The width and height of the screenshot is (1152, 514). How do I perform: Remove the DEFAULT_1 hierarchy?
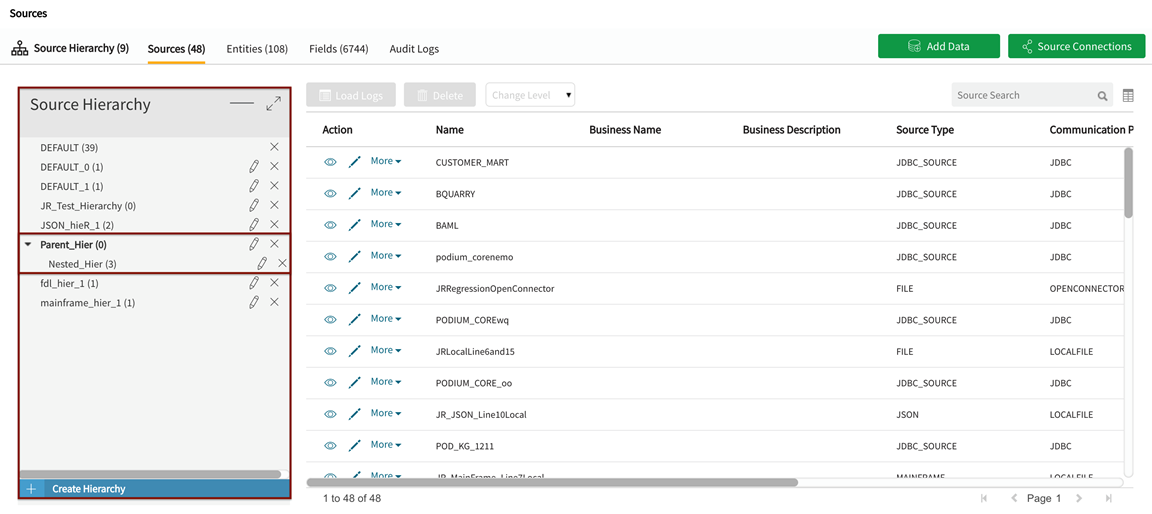click(274, 186)
